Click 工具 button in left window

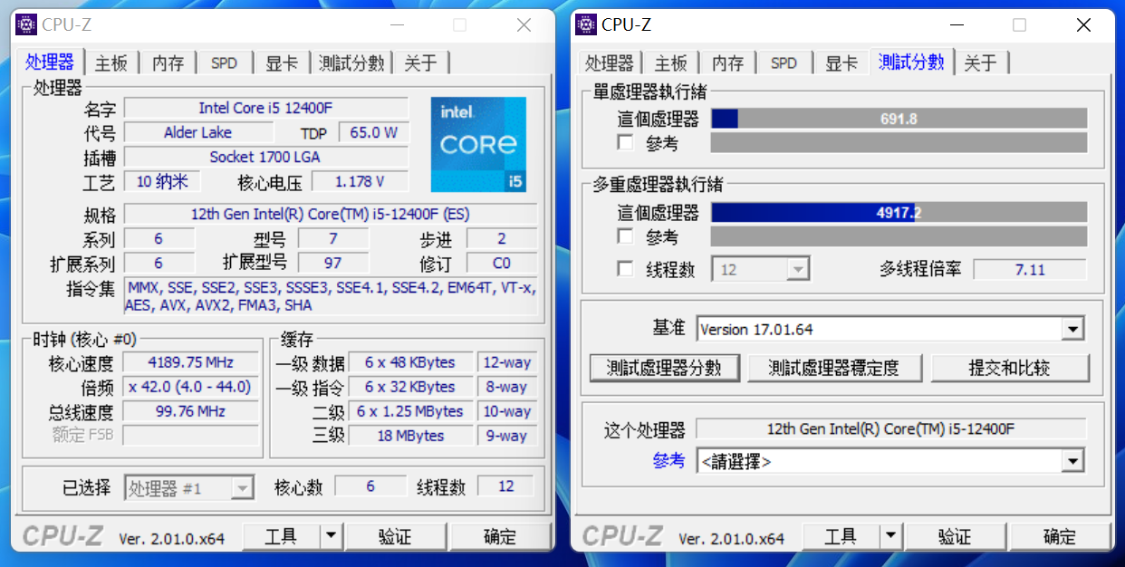pyautogui.click(x=281, y=535)
